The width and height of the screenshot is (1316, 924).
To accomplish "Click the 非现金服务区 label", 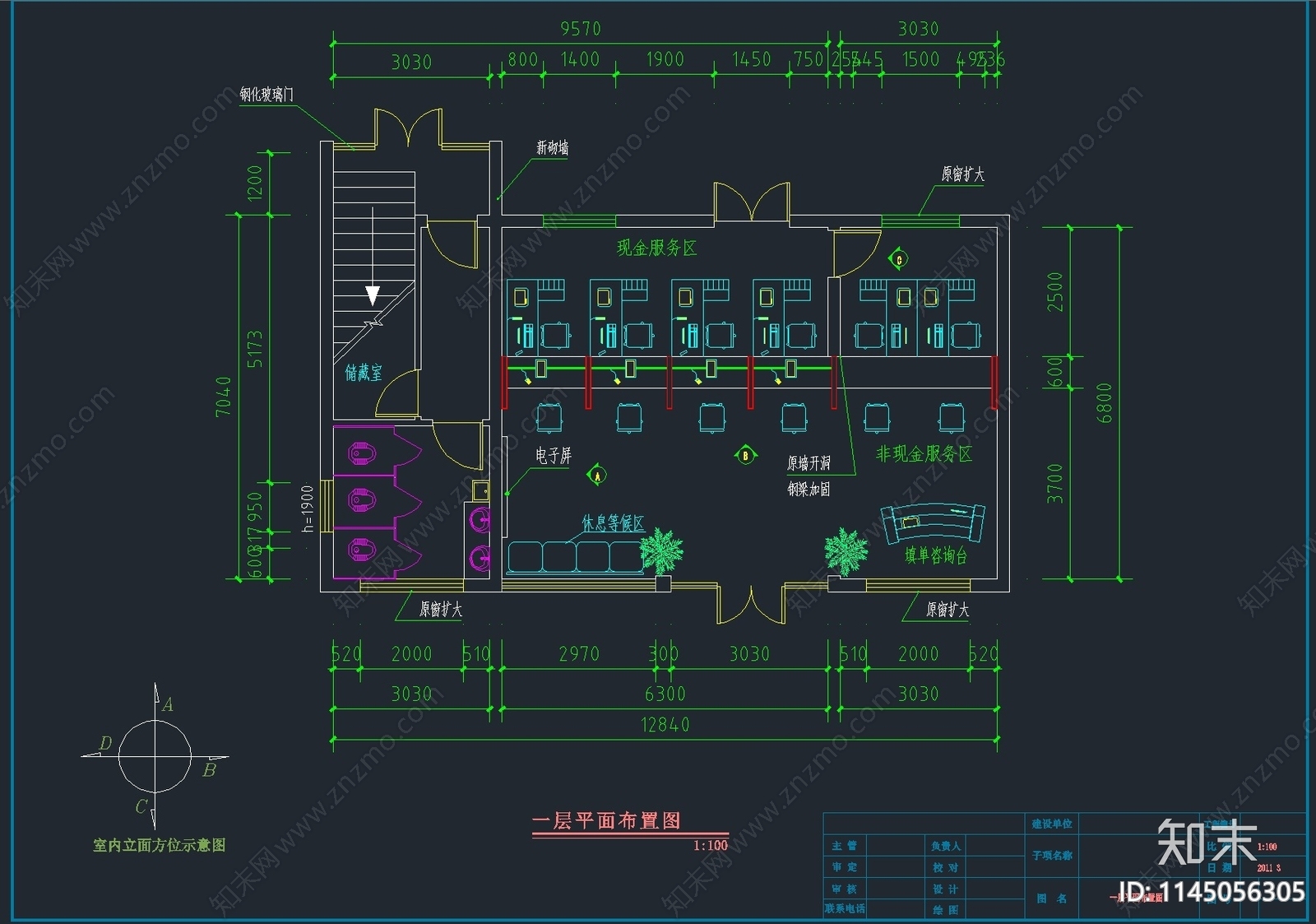I will pos(924,453).
